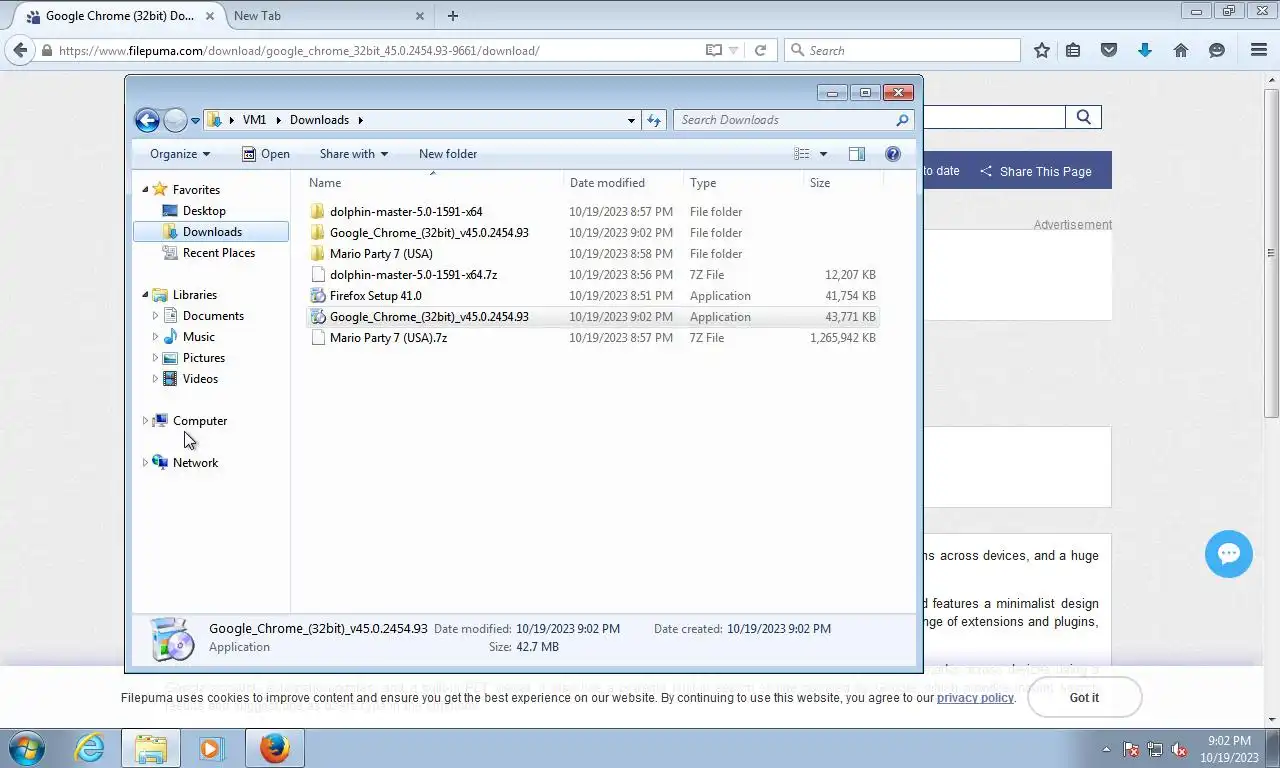Expand the Music library
This screenshot has width=1280, height=768.
click(155, 337)
